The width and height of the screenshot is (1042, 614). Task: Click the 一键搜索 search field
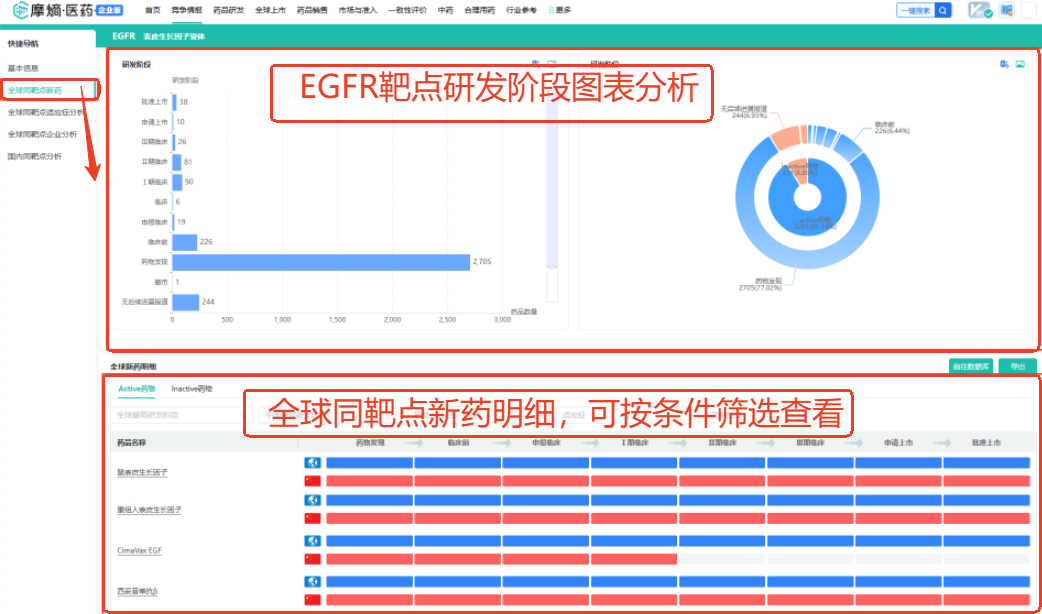point(916,10)
